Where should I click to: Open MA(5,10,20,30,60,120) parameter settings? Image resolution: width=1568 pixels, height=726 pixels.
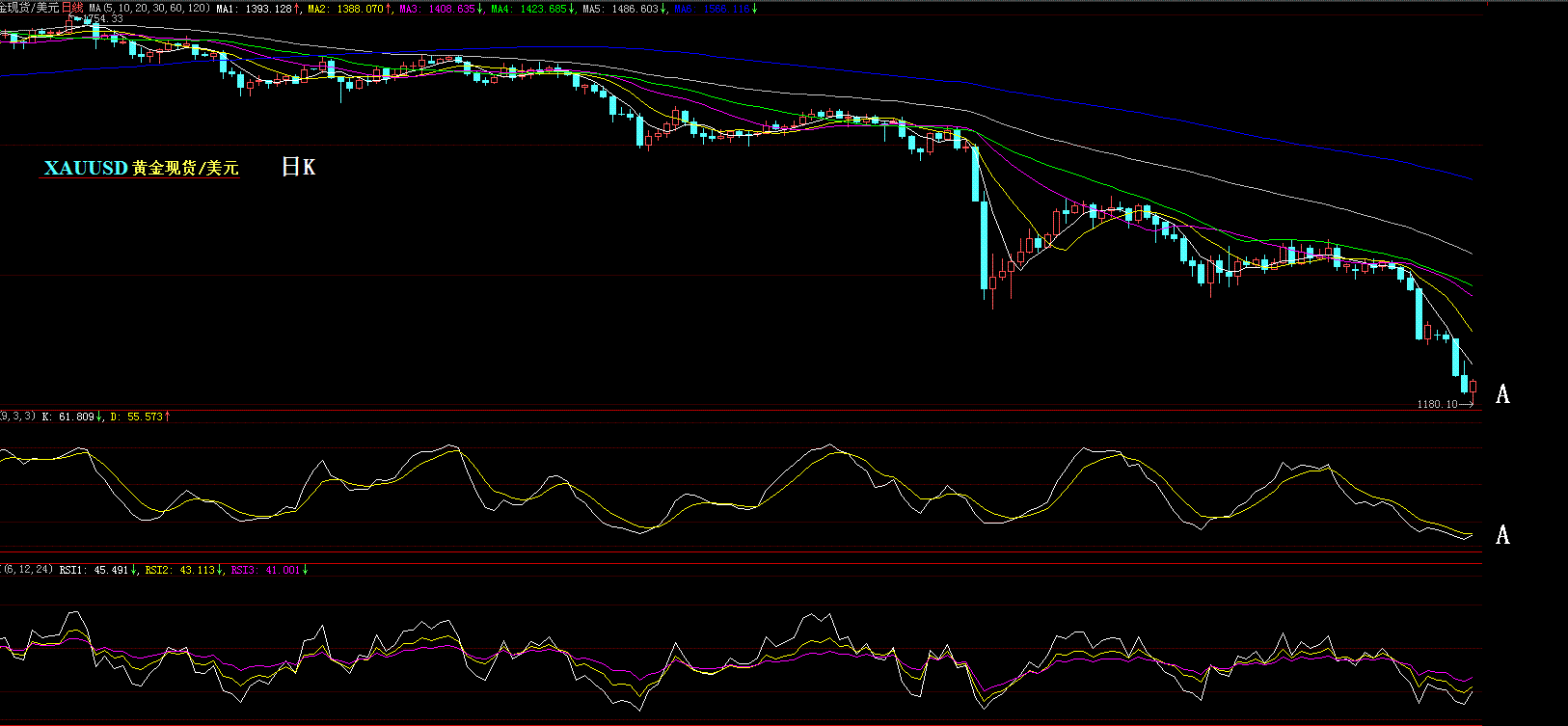[x=149, y=8]
